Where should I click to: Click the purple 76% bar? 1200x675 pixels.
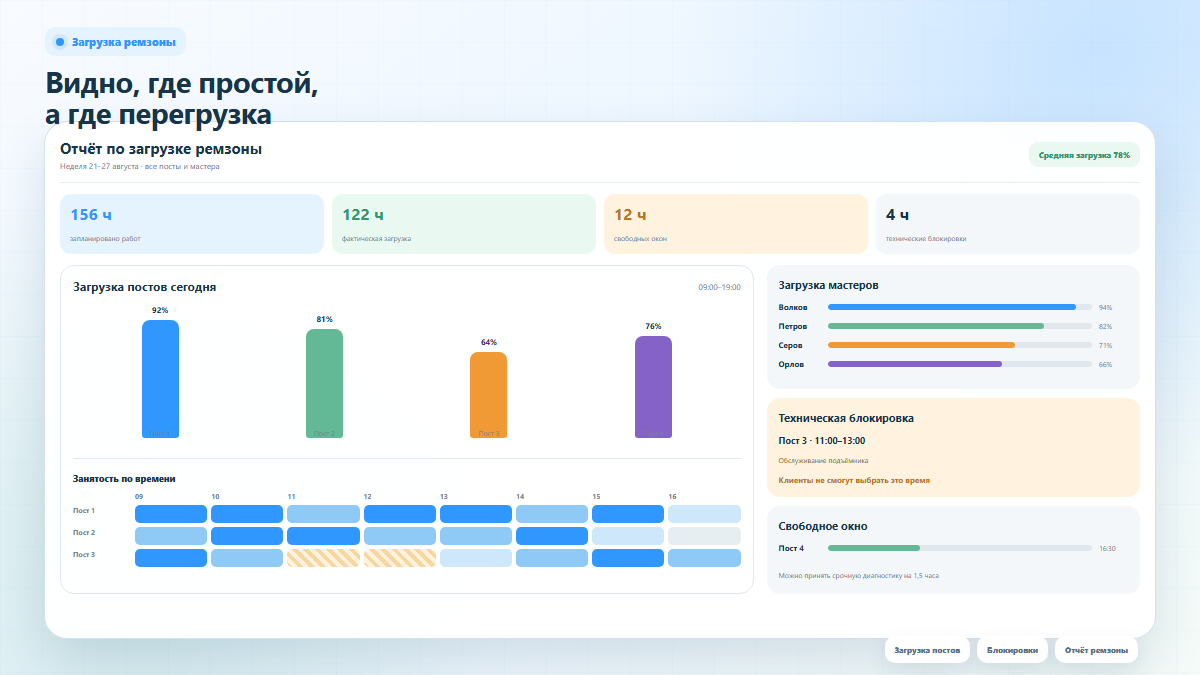(653, 387)
